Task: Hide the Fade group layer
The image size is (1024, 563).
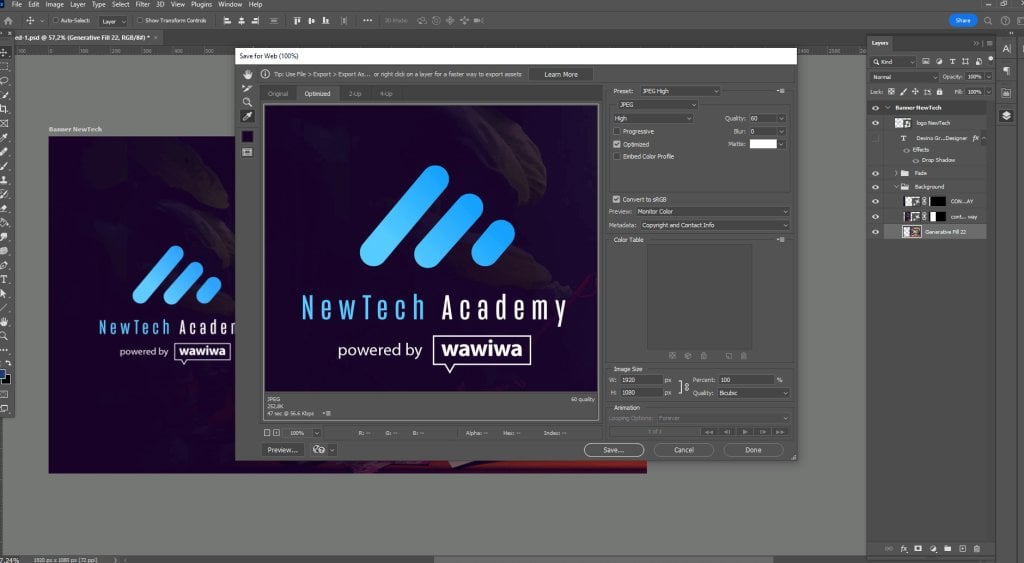Action: tap(875, 173)
